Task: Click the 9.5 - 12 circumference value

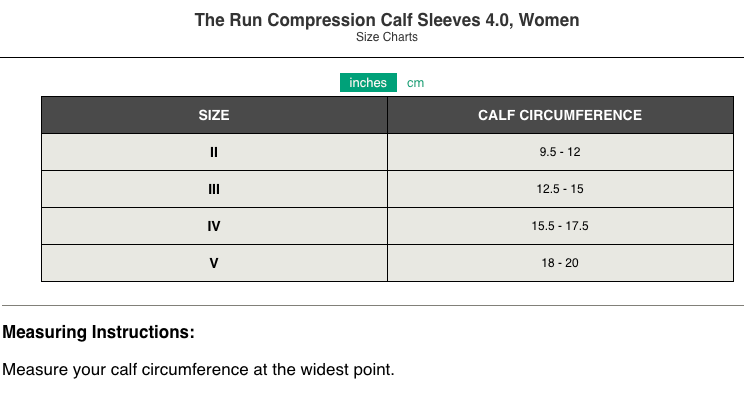Action: point(560,152)
